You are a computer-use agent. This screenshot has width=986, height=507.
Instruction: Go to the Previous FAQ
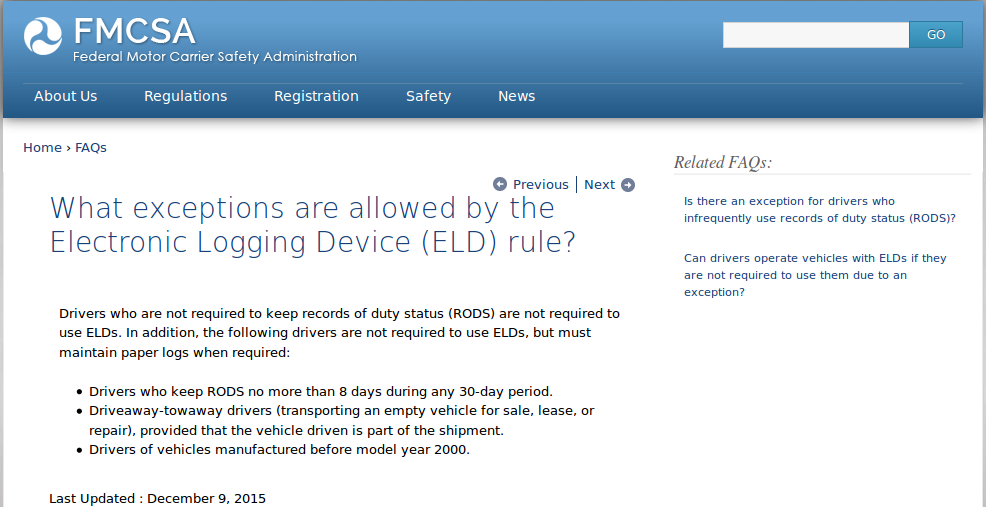click(540, 184)
